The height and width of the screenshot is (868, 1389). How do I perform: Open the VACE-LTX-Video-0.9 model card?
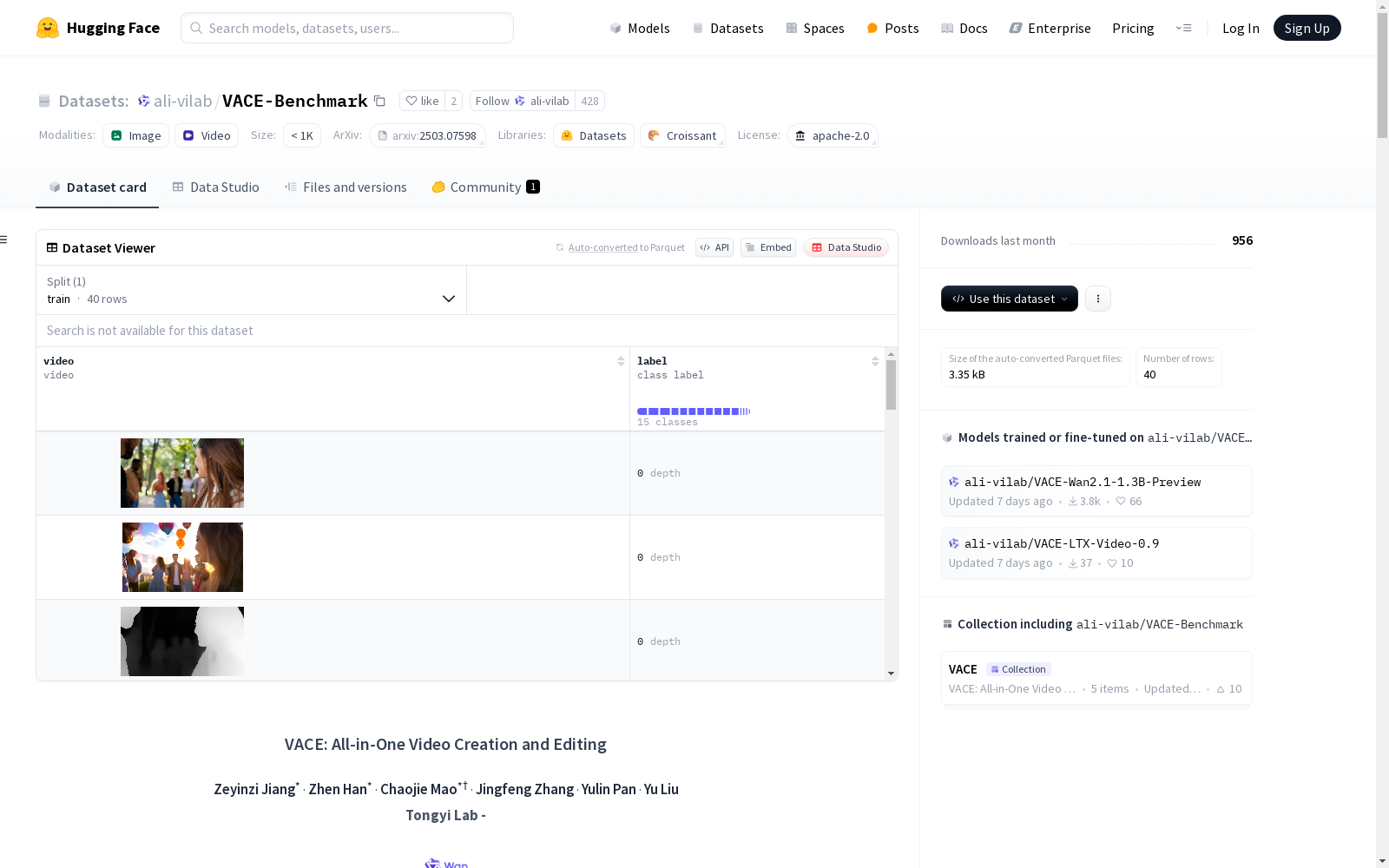coord(1096,553)
